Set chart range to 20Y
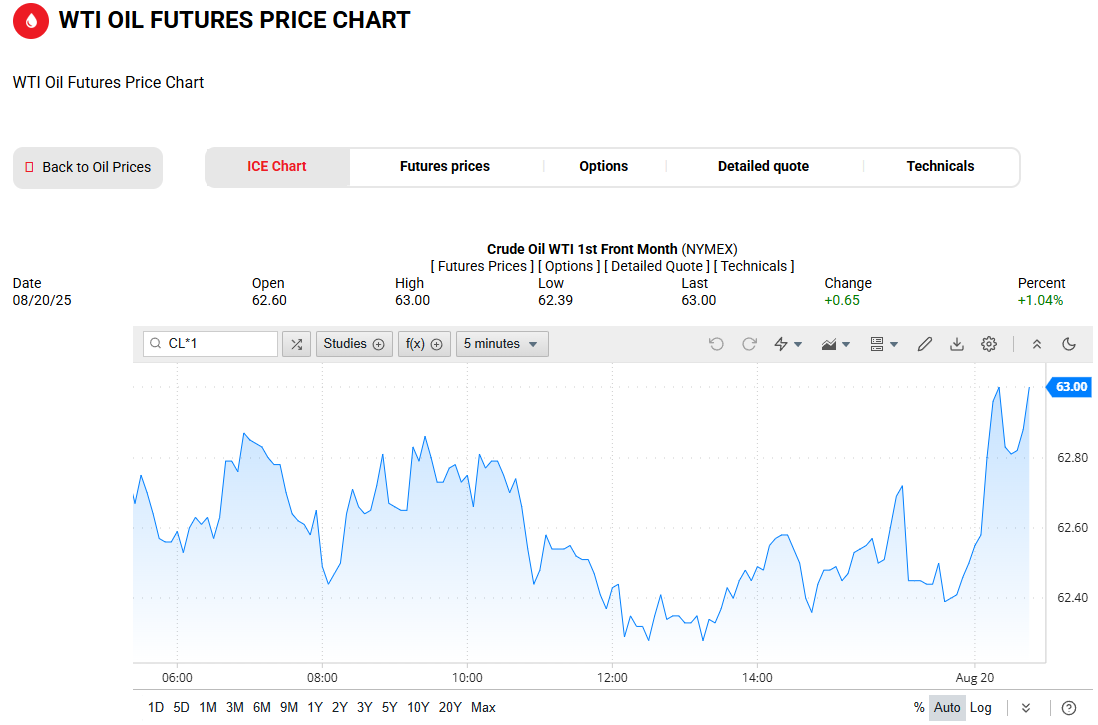The width and height of the screenshot is (1098, 725). (x=450, y=707)
